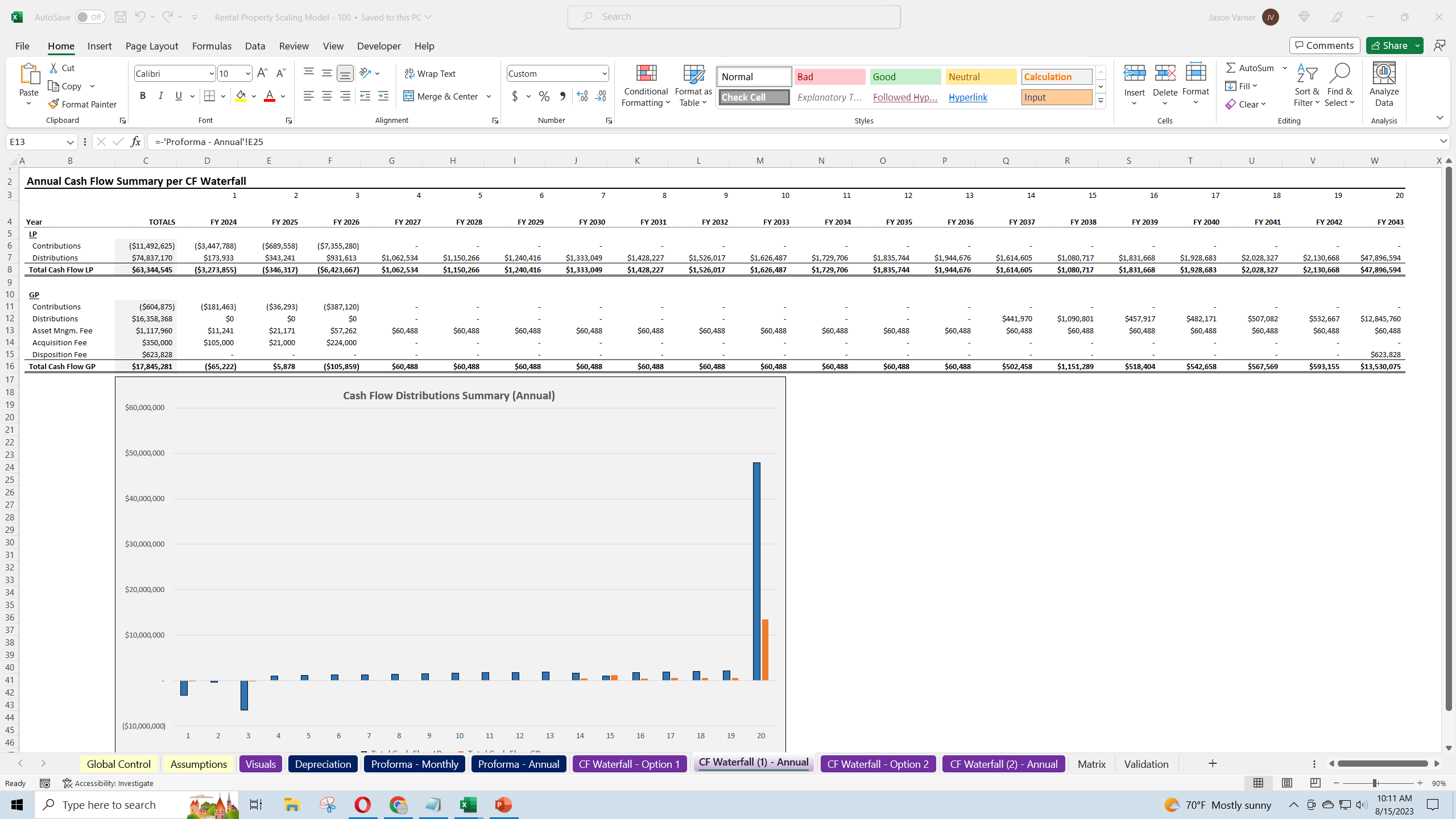Click Increase Decimal icon
The width and height of the screenshot is (1456, 819).
[582, 96]
